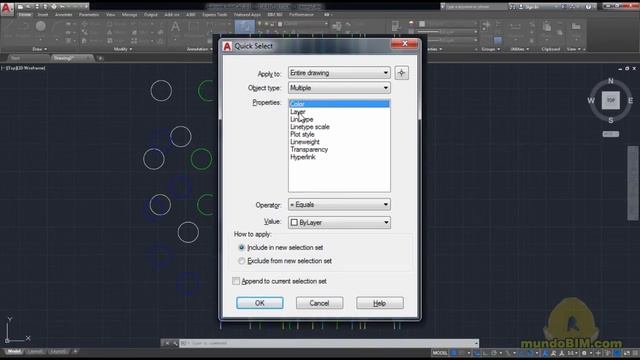The image size is (640, 360).
Task: Select Linetype in Properties list
Action: (x=339, y=119)
